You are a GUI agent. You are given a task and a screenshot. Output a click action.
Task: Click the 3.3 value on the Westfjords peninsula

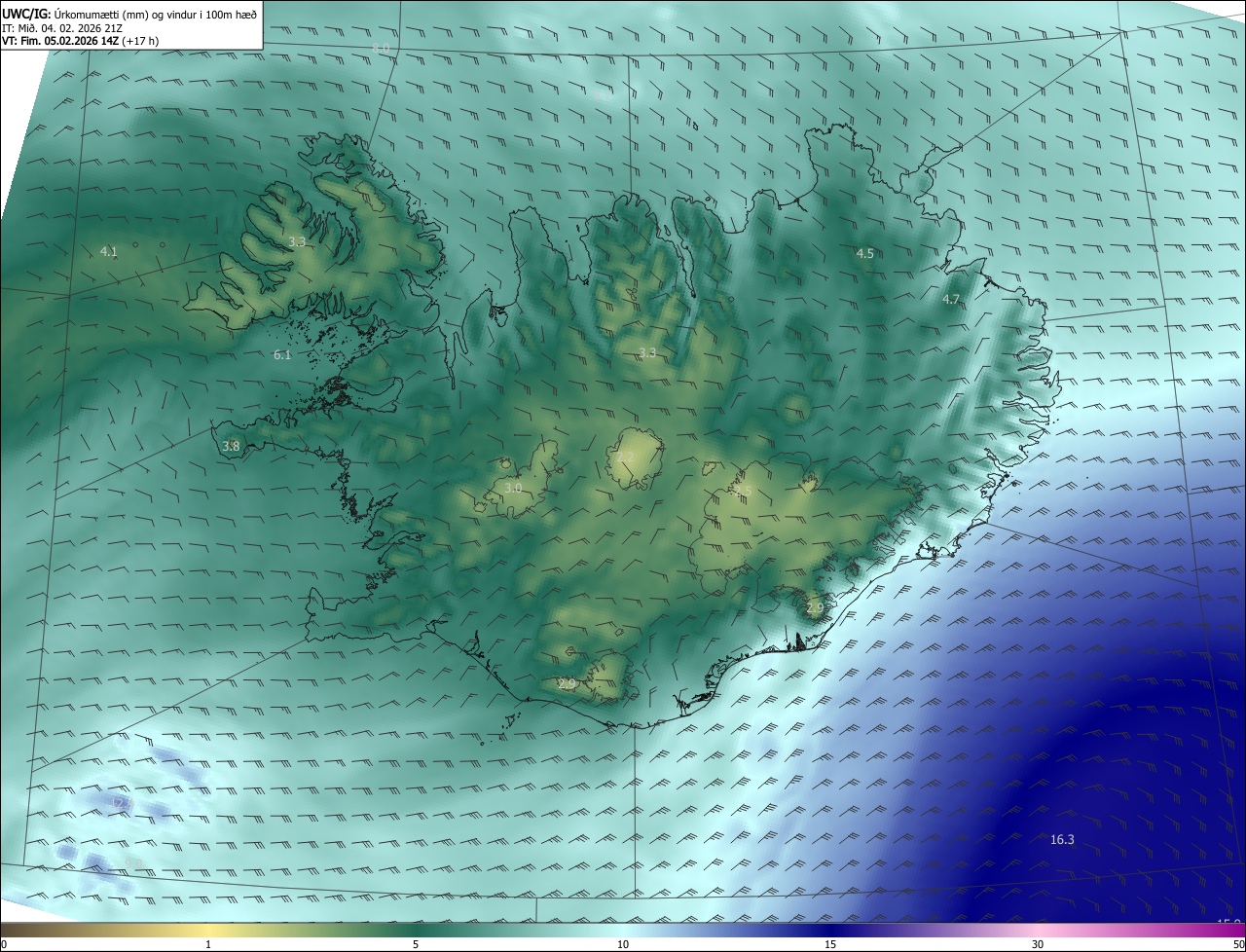pos(297,241)
